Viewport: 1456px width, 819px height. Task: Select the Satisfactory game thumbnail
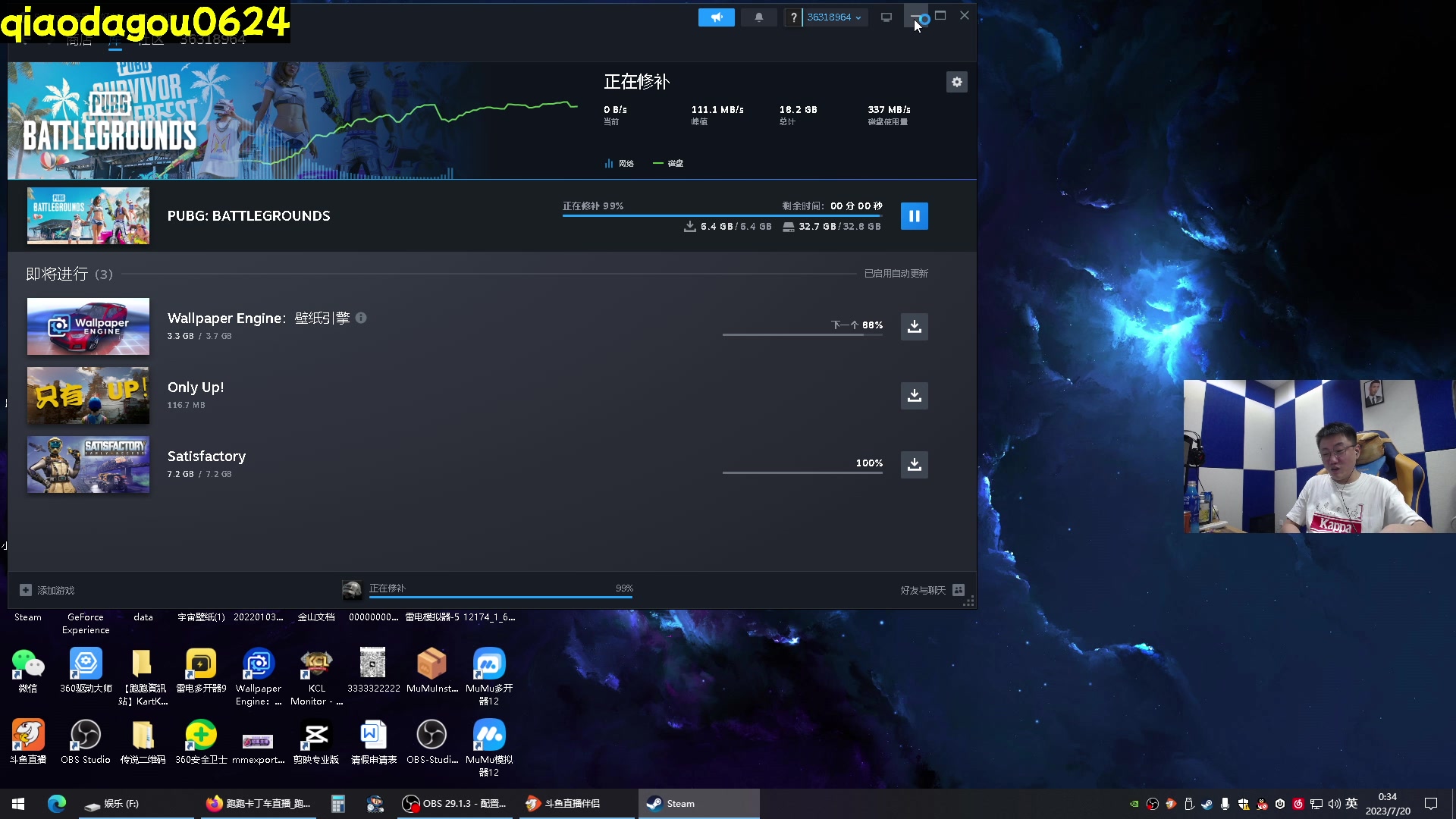[x=88, y=464]
